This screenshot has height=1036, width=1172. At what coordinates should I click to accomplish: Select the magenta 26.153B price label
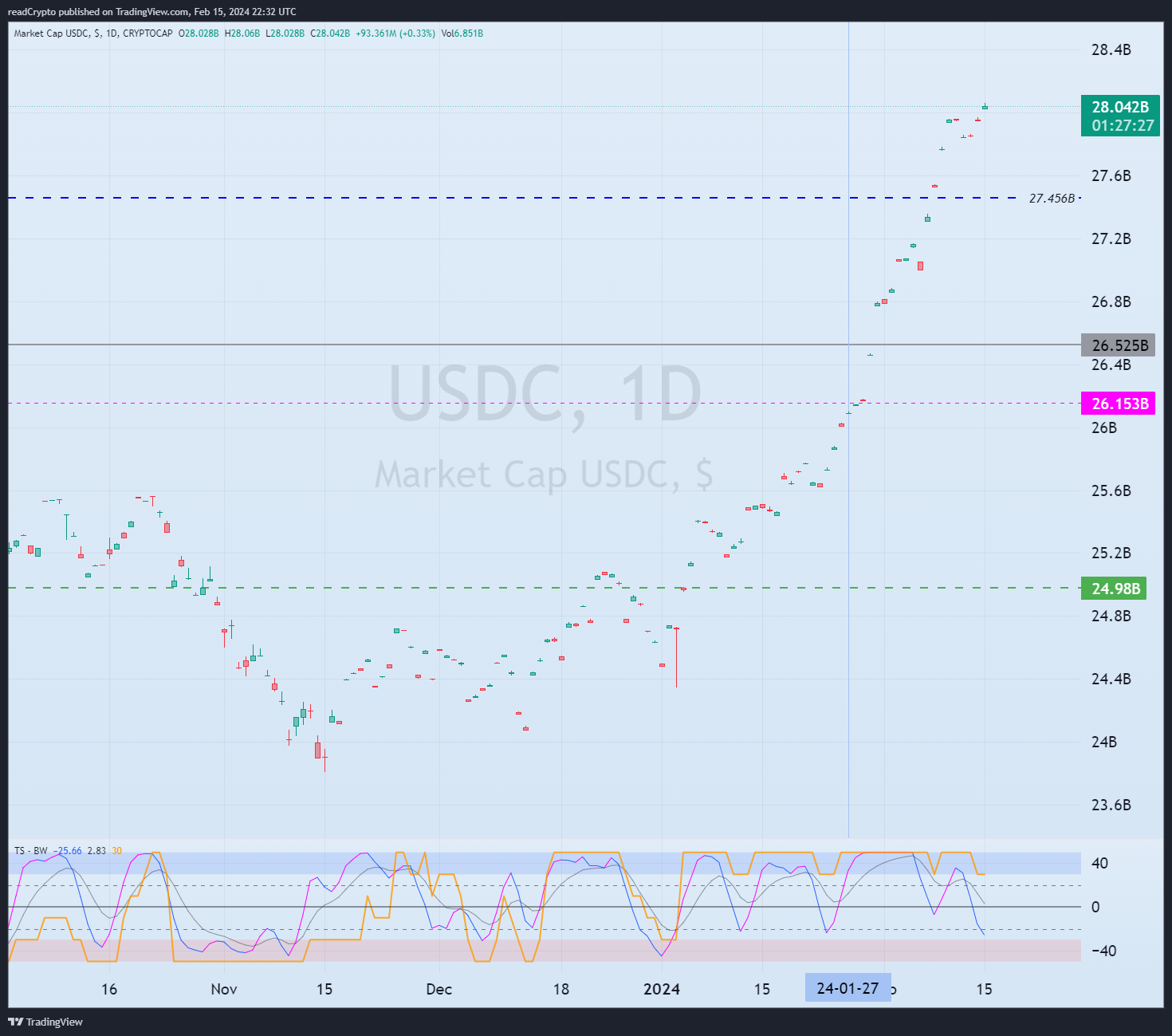(1118, 404)
